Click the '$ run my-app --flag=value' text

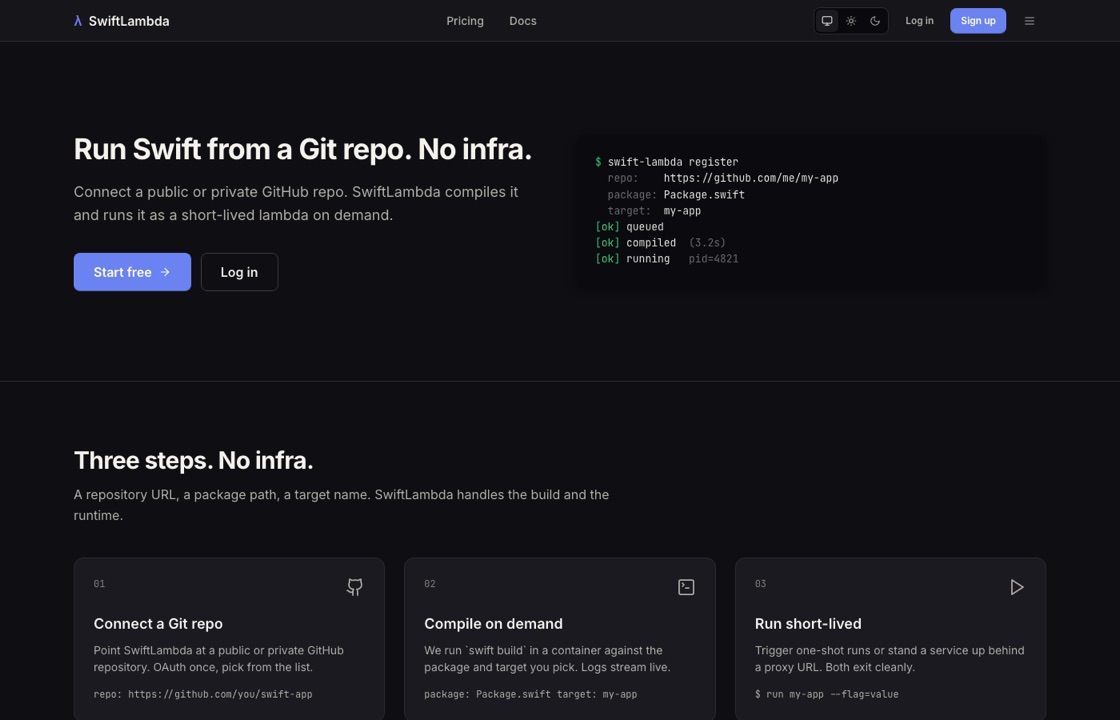(826, 694)
